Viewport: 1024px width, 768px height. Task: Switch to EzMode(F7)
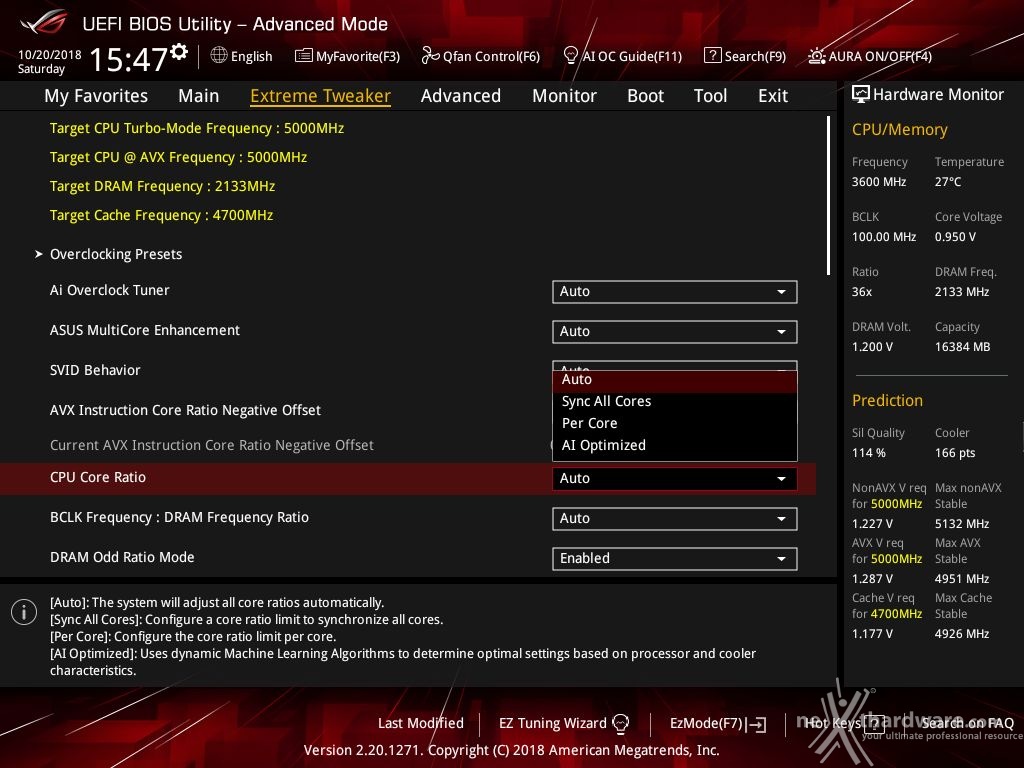718,724
